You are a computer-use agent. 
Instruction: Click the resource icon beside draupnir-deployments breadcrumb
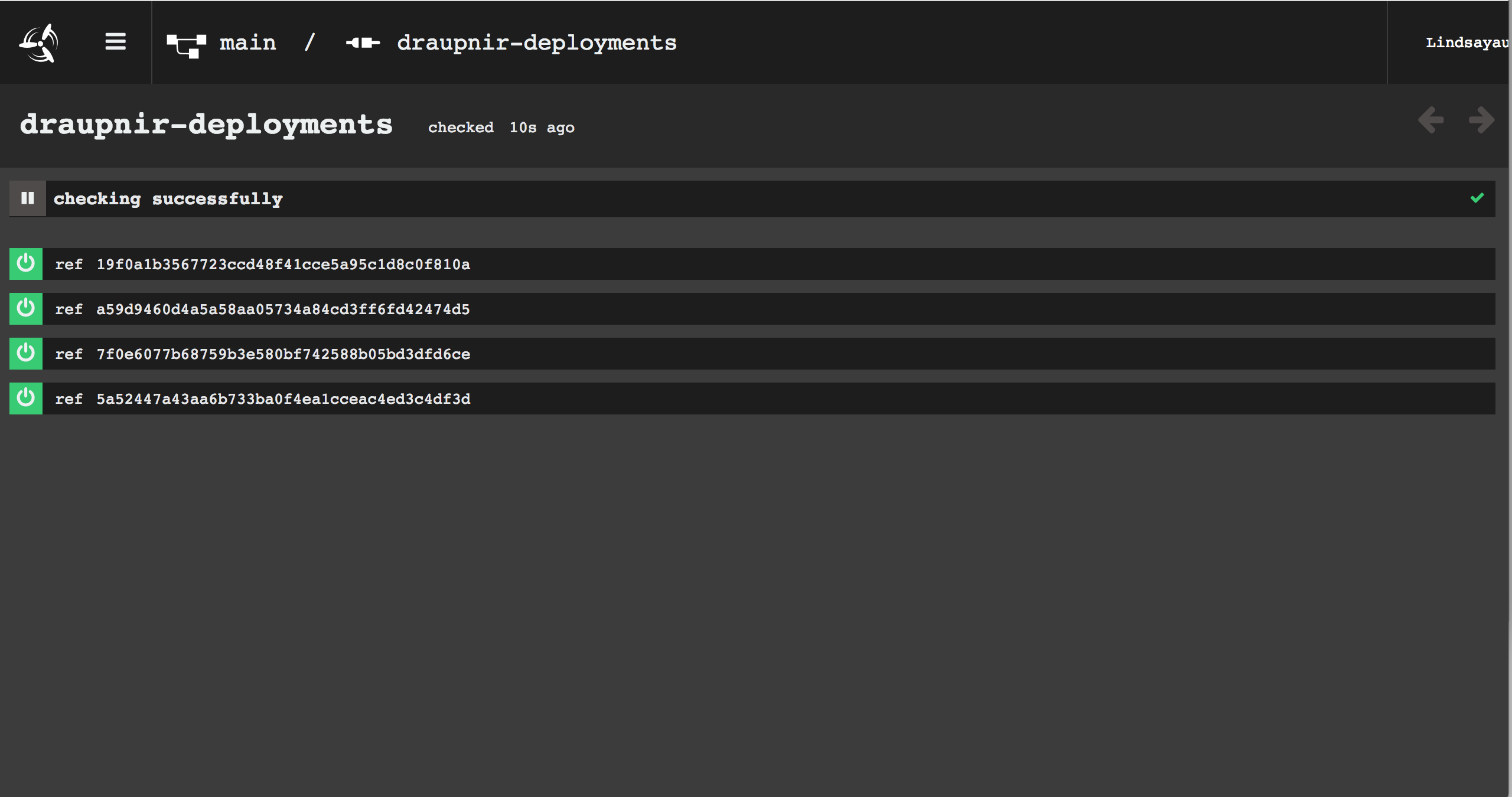[x=362, y=42]
